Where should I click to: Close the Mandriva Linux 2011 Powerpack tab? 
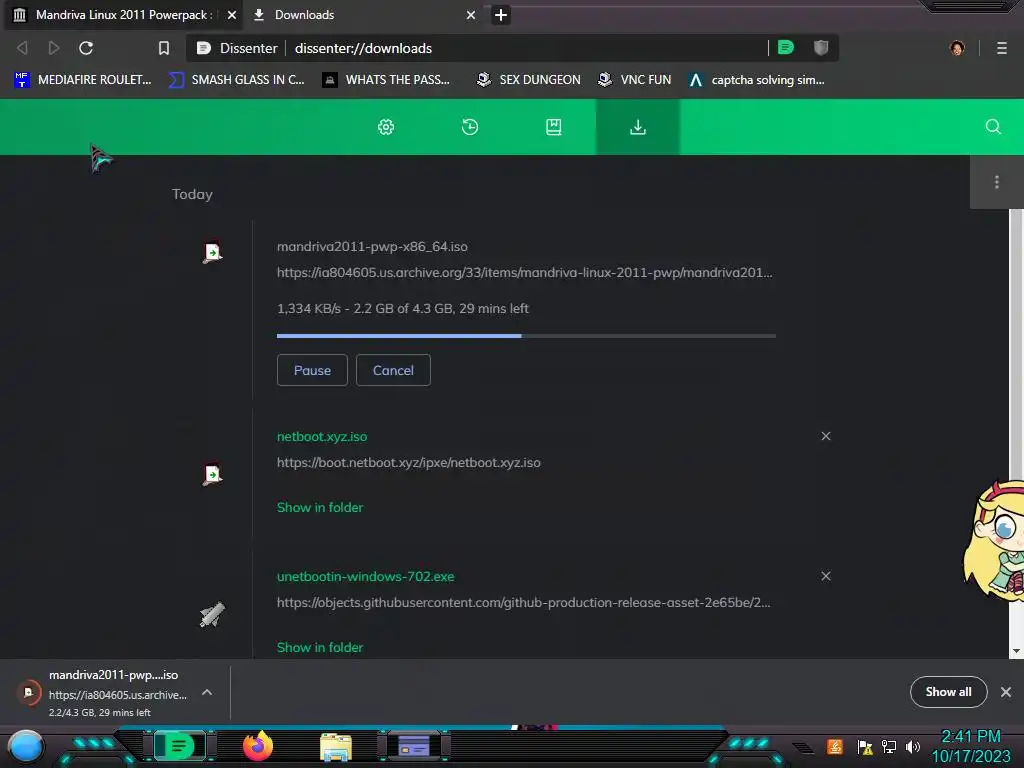(x=232, y=15)
